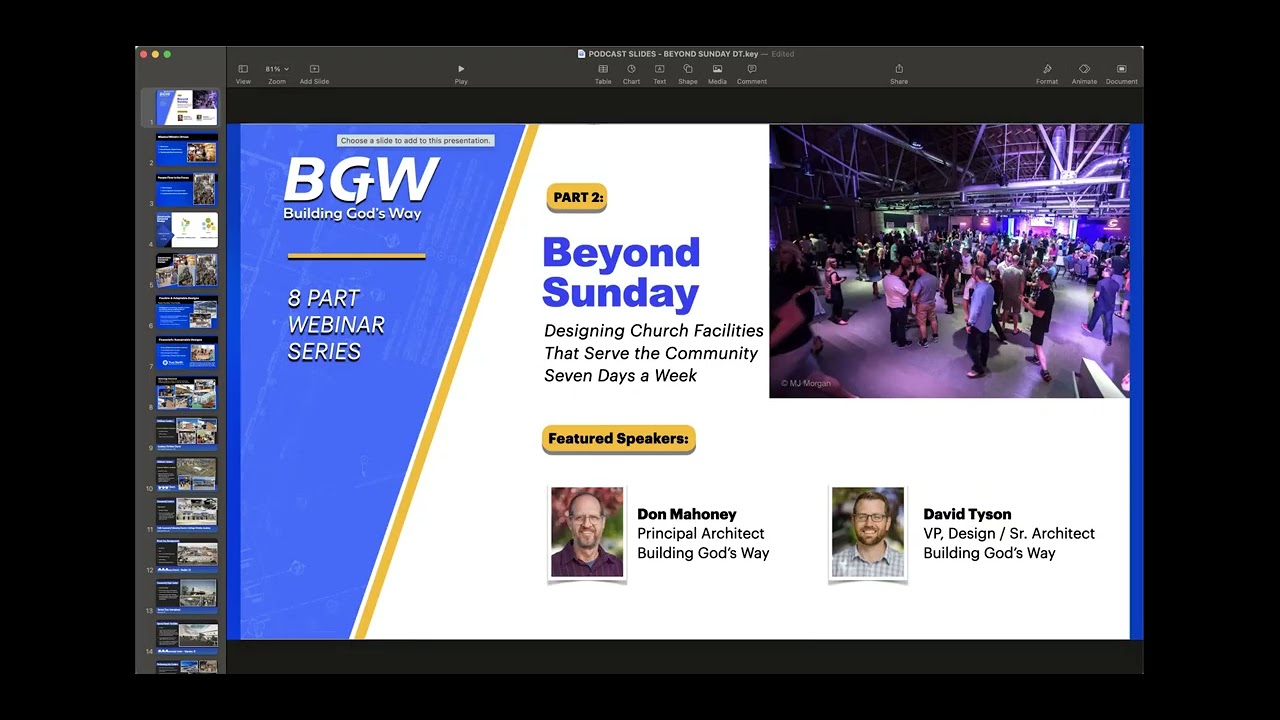This screenshot has height=720, width=1280.
Task: Toggle the Format inspector panel
Action: [x=1047, y=73]
